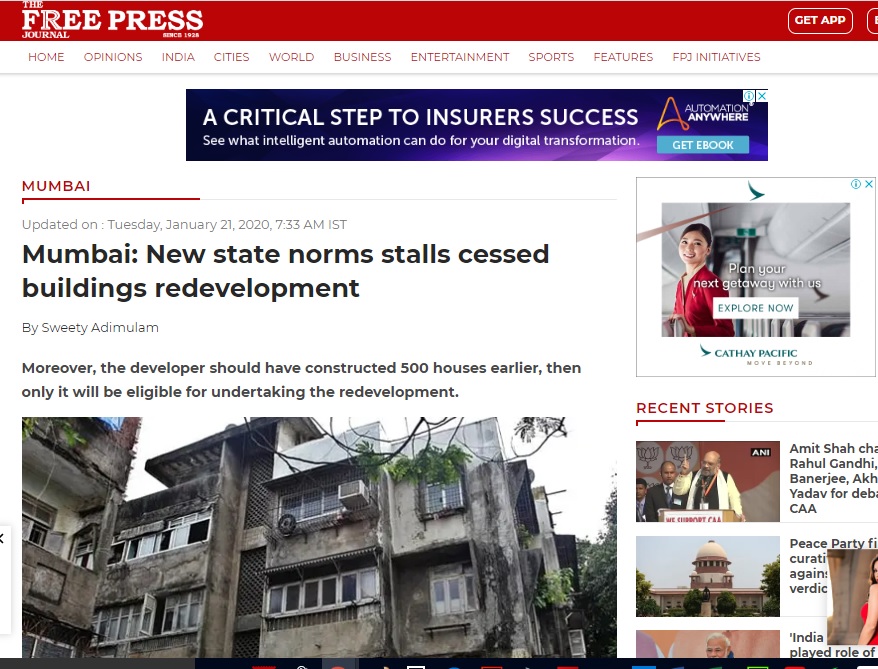Click the MUMBAI category link

(56, 186)
